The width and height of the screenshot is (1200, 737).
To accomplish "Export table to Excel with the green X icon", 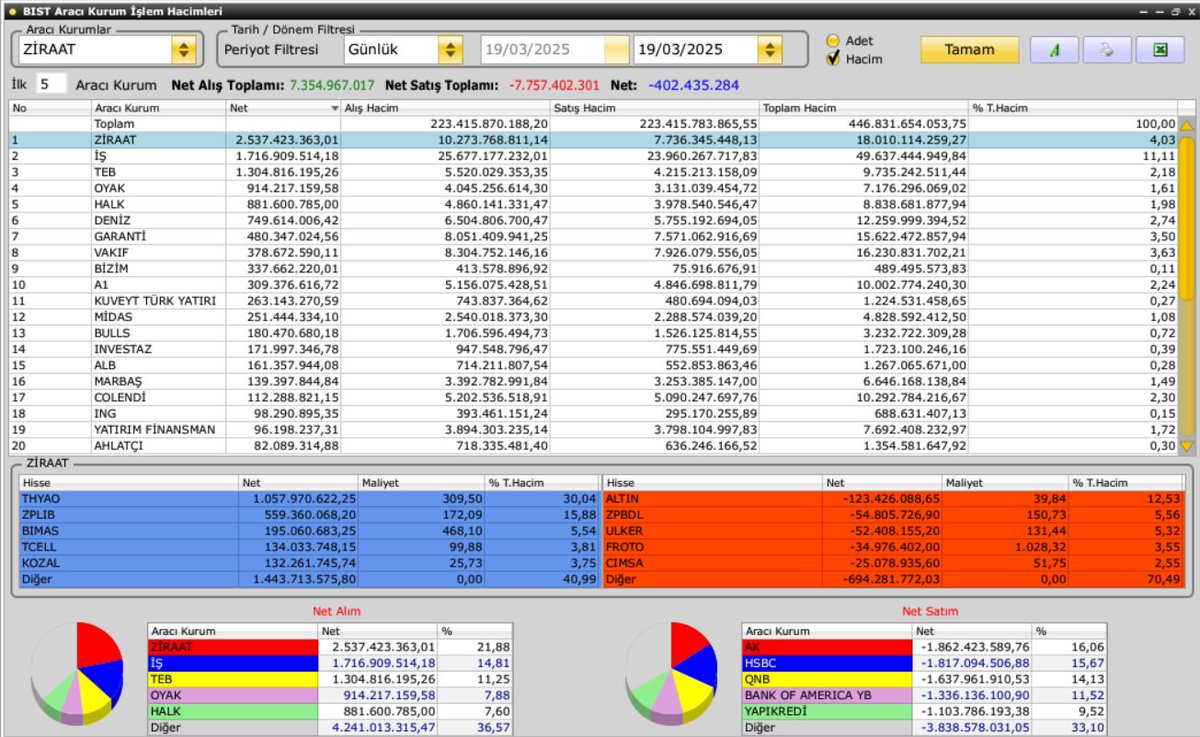I will [1161, 49].
